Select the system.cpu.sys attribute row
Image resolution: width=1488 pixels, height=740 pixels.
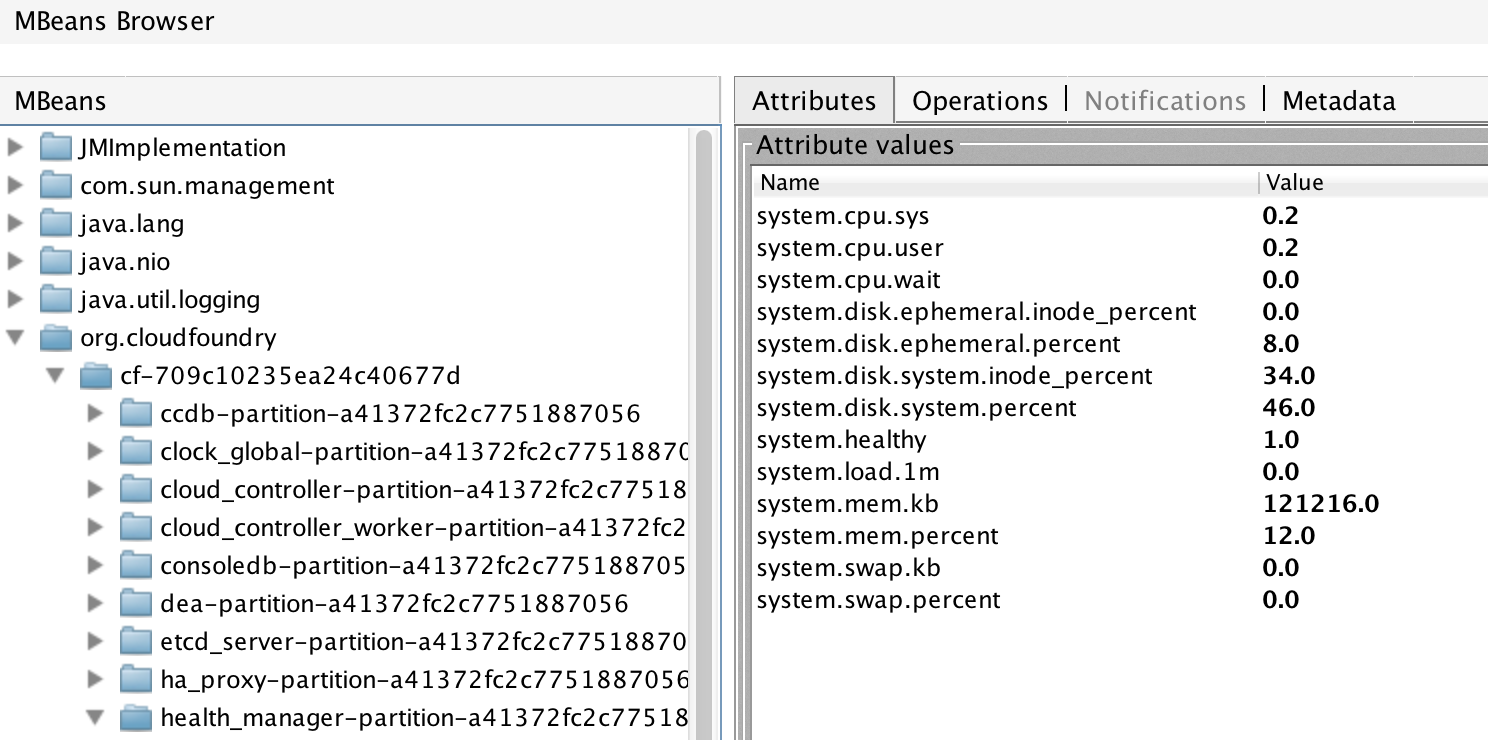pyautogui.click(x=1120, y=216)
